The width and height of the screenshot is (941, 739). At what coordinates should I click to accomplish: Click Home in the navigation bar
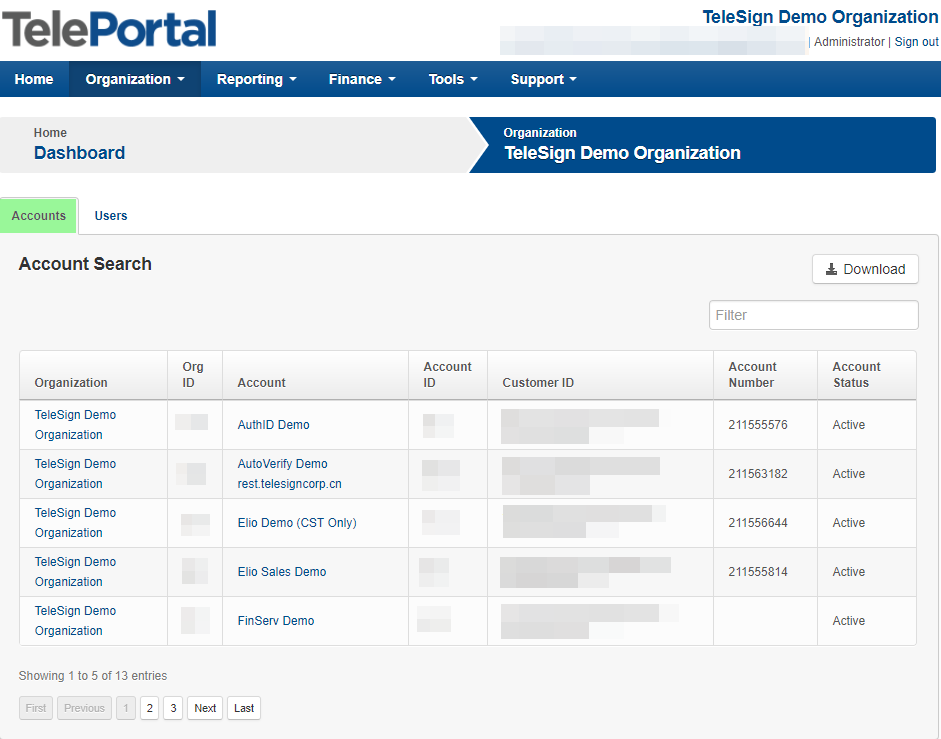34,79
